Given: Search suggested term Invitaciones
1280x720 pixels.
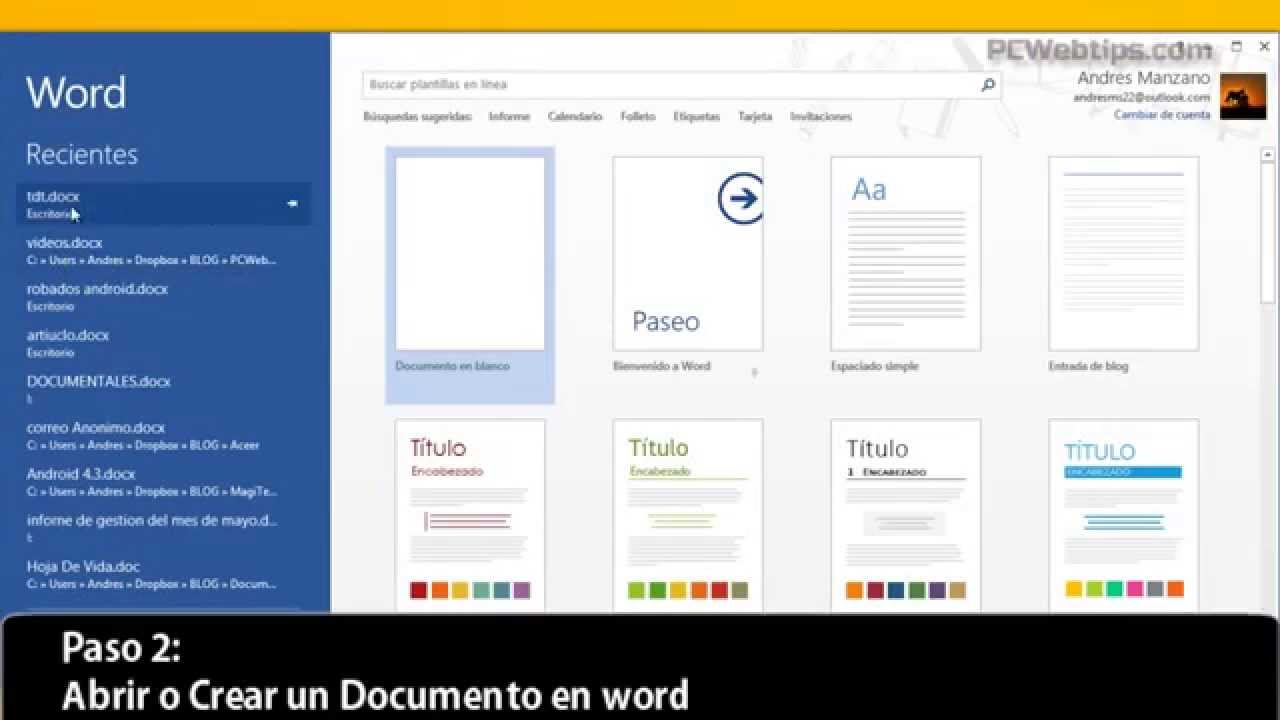Looking at the screenshot, I should (821, 117).
